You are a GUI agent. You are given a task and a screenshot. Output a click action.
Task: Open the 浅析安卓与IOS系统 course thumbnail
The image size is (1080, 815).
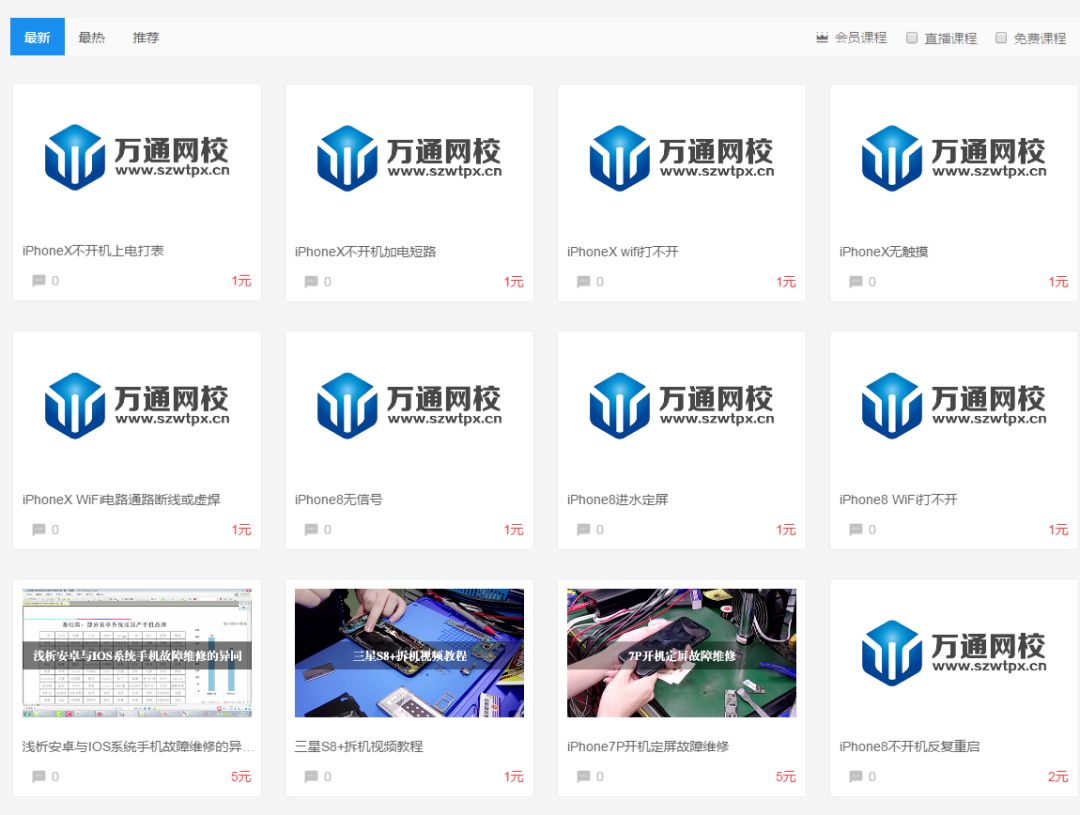tap(137, 653)
